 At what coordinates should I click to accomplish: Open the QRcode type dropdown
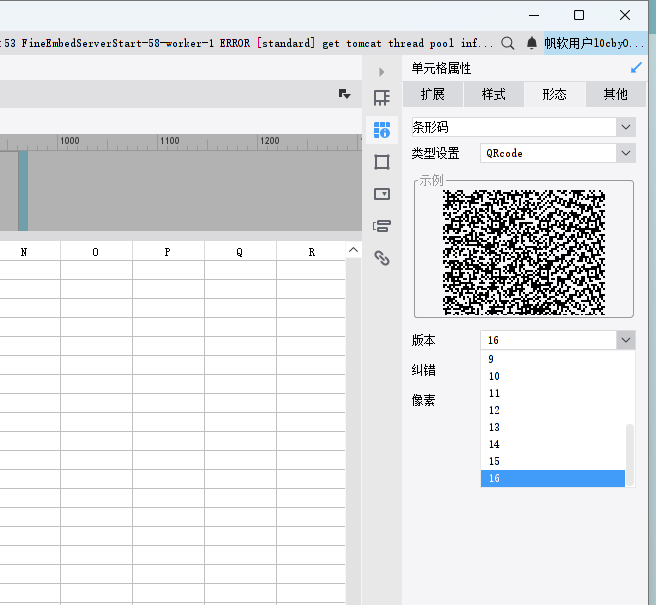[x=558, y=153]
